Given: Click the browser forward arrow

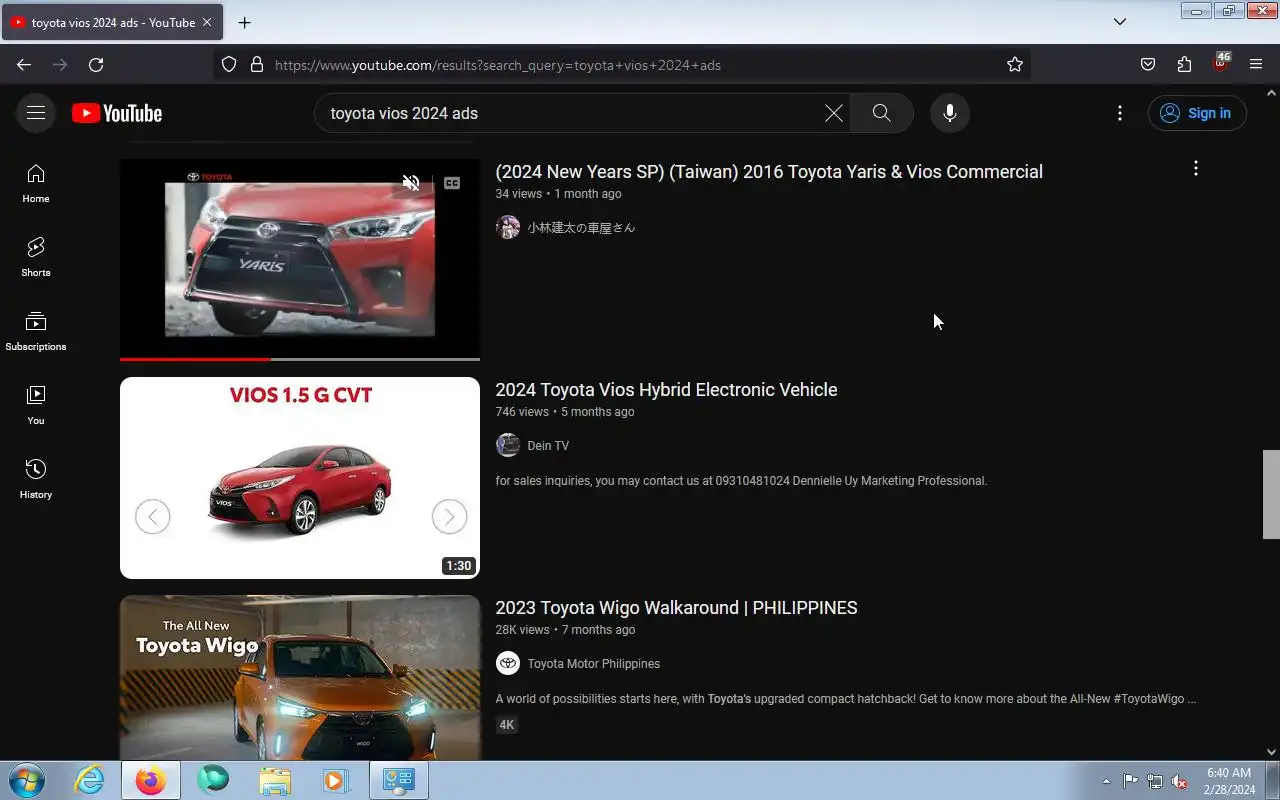Looking at the screenshot, I should pos(60,64).
